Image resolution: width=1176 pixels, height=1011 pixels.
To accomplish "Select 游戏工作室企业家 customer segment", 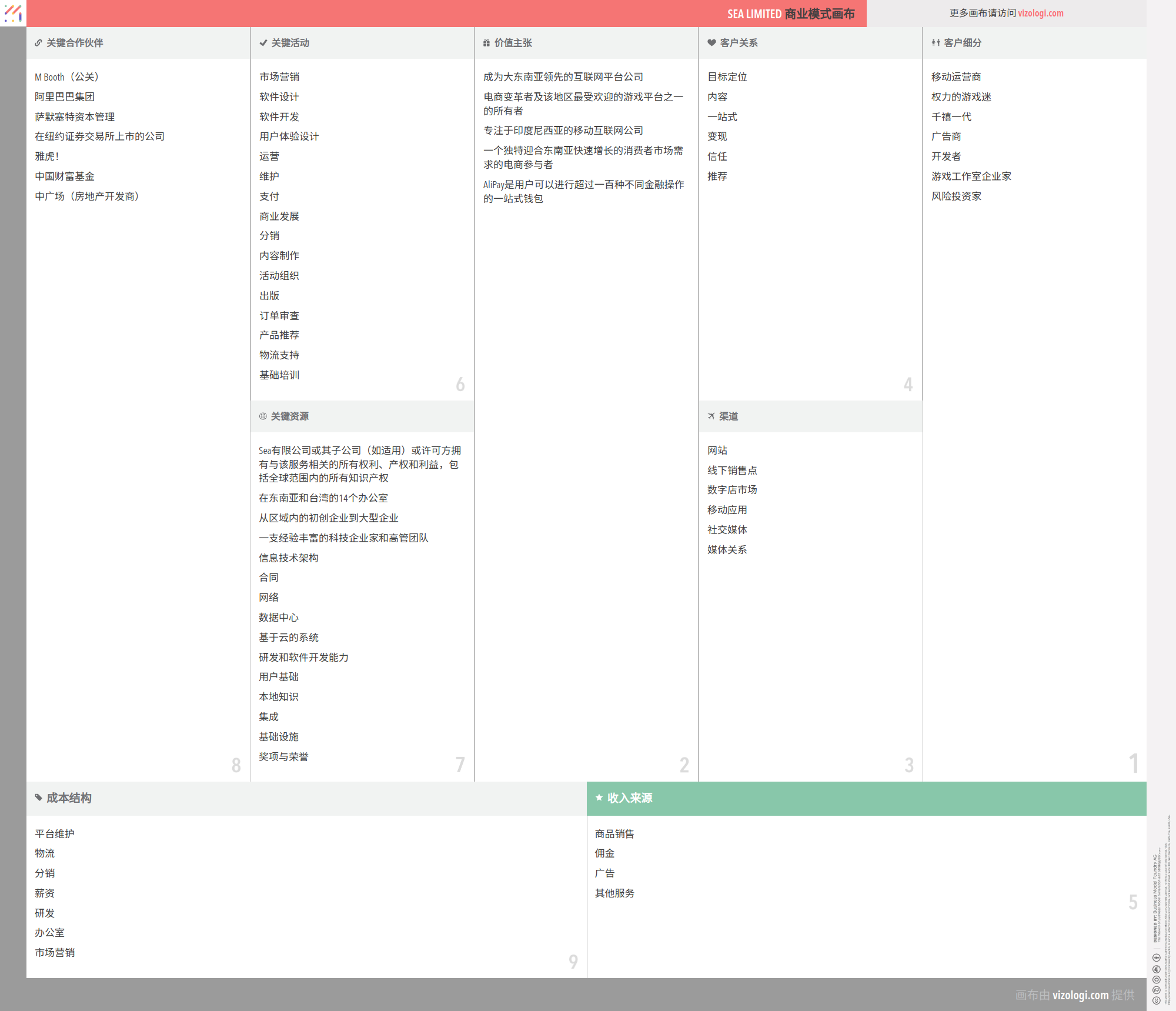I will [971, 176].
